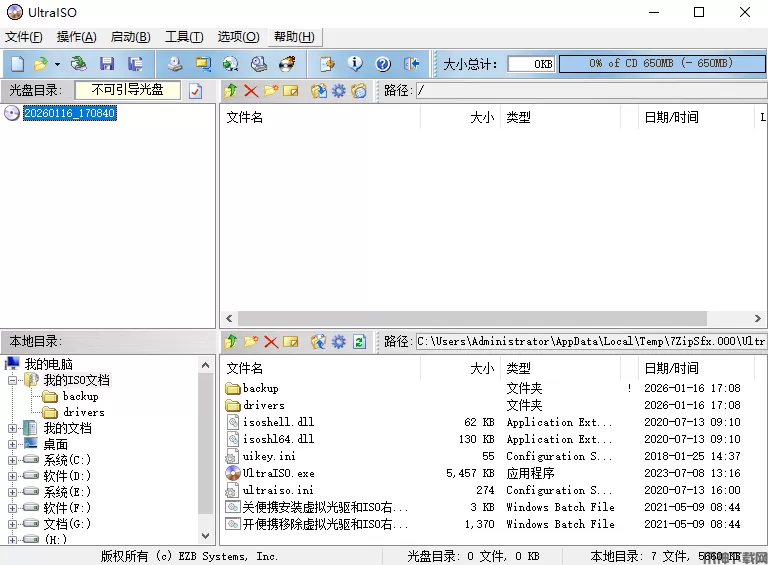Click the Save floppy disk icon
768x565 pixels.
pos(106,64)
